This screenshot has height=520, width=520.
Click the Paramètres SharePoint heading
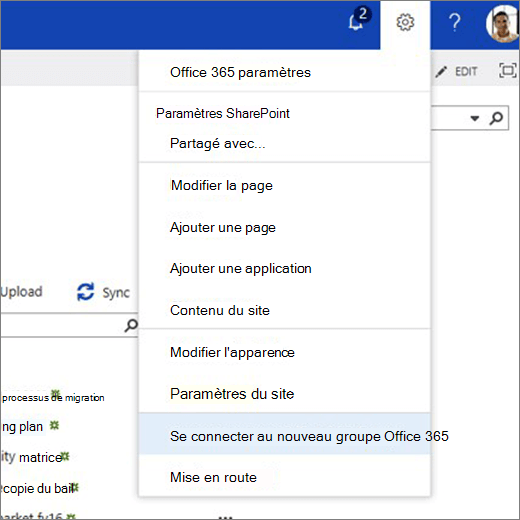click(x=223, y=113)
